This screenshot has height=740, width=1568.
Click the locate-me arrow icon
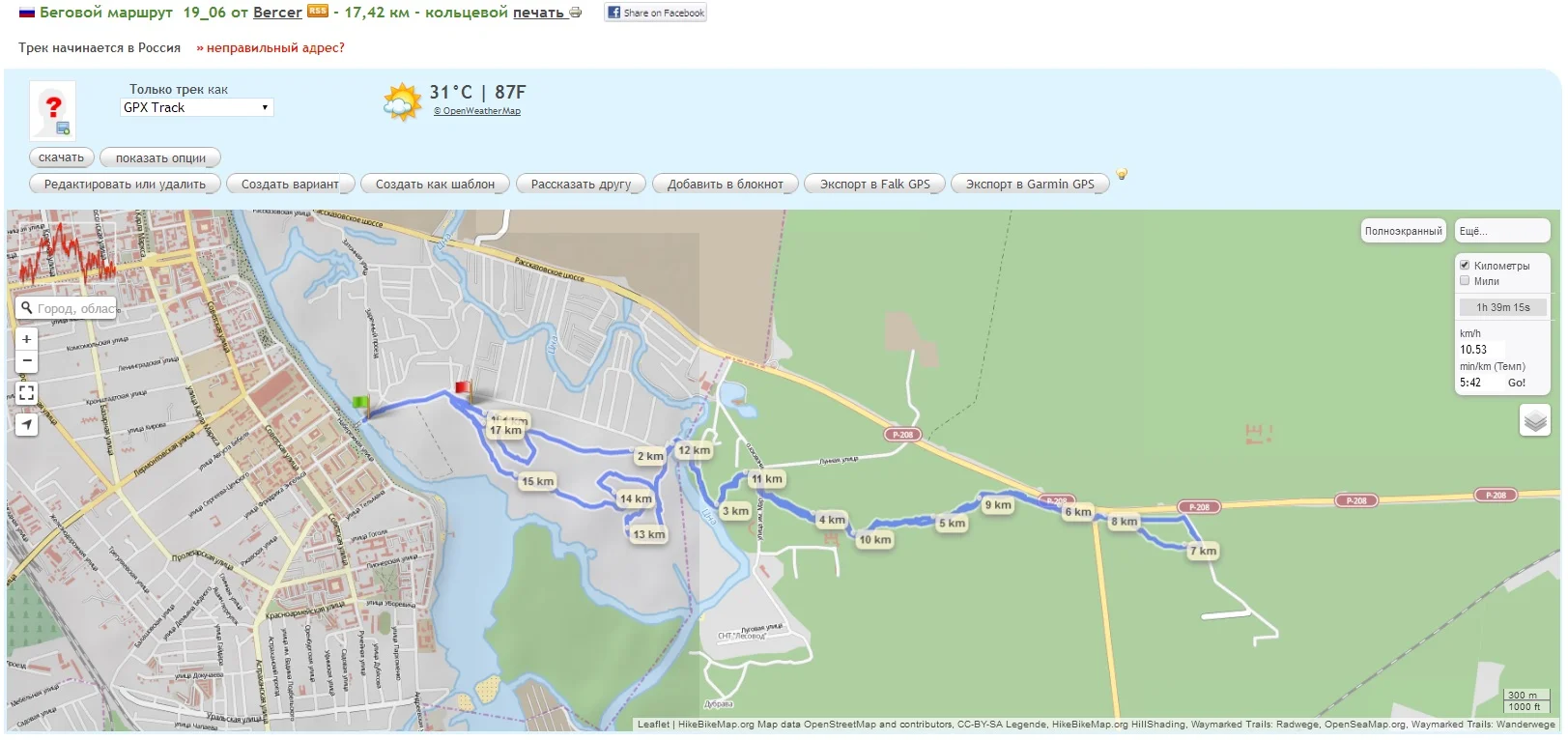27,424
